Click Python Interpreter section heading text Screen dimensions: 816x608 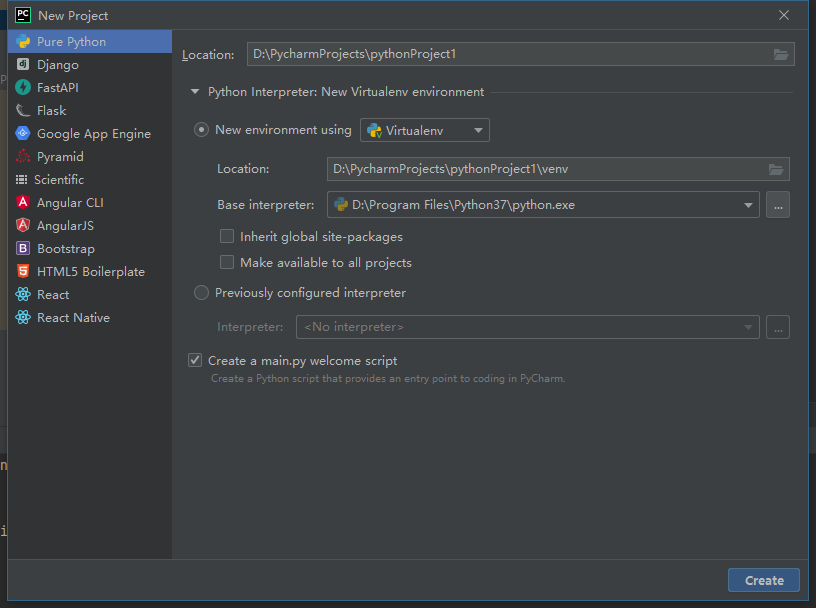click(346, 92)
